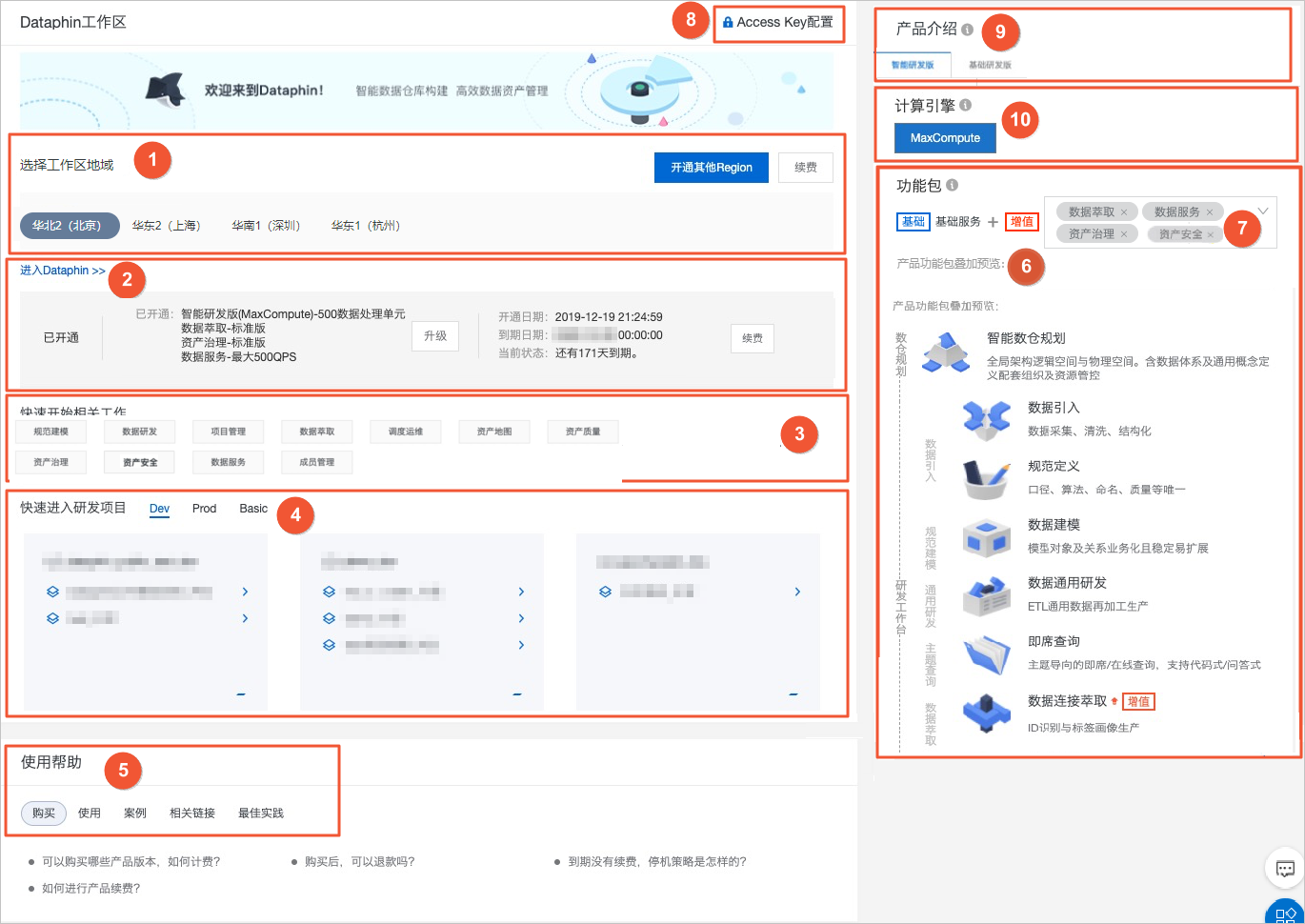This screenshot has width=1305, height=924.
Task: Click the 规范定义 feature icon
Action: 986,479
